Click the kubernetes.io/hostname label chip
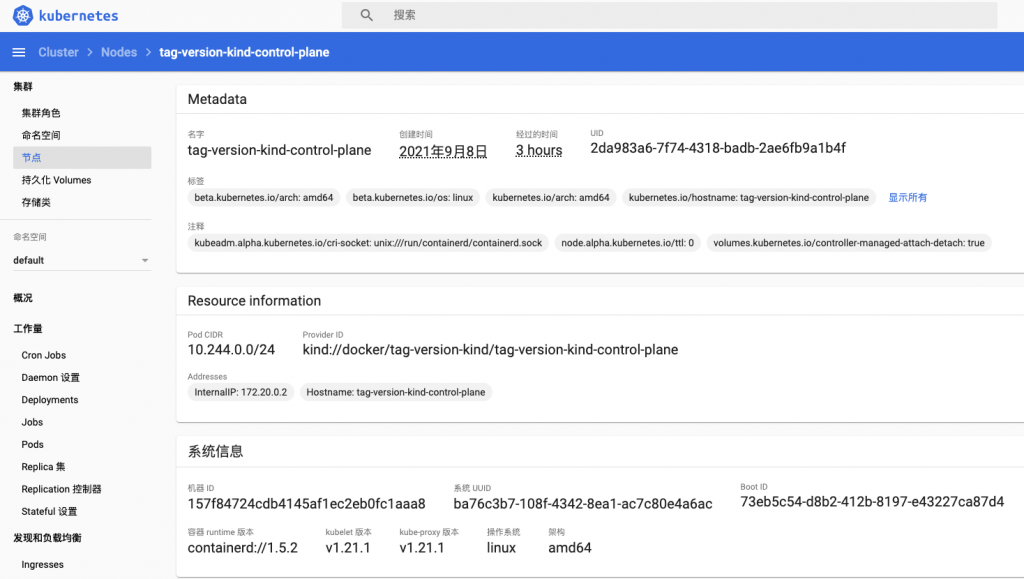 tap(749, 197)
